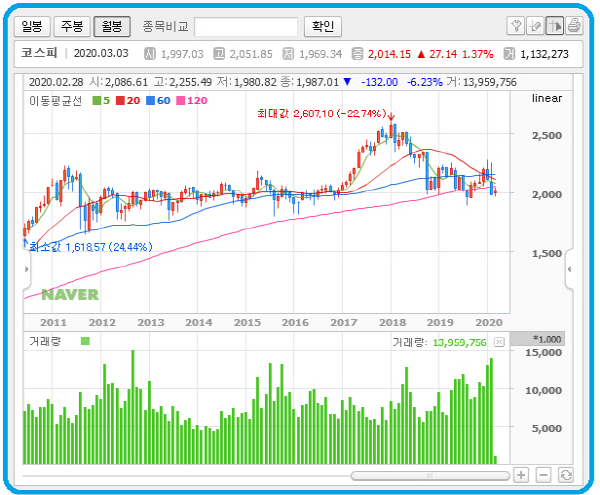The image size is (600, 495).
Task: Select the draw-line pencil tool
Action: (x=535, y=26)
